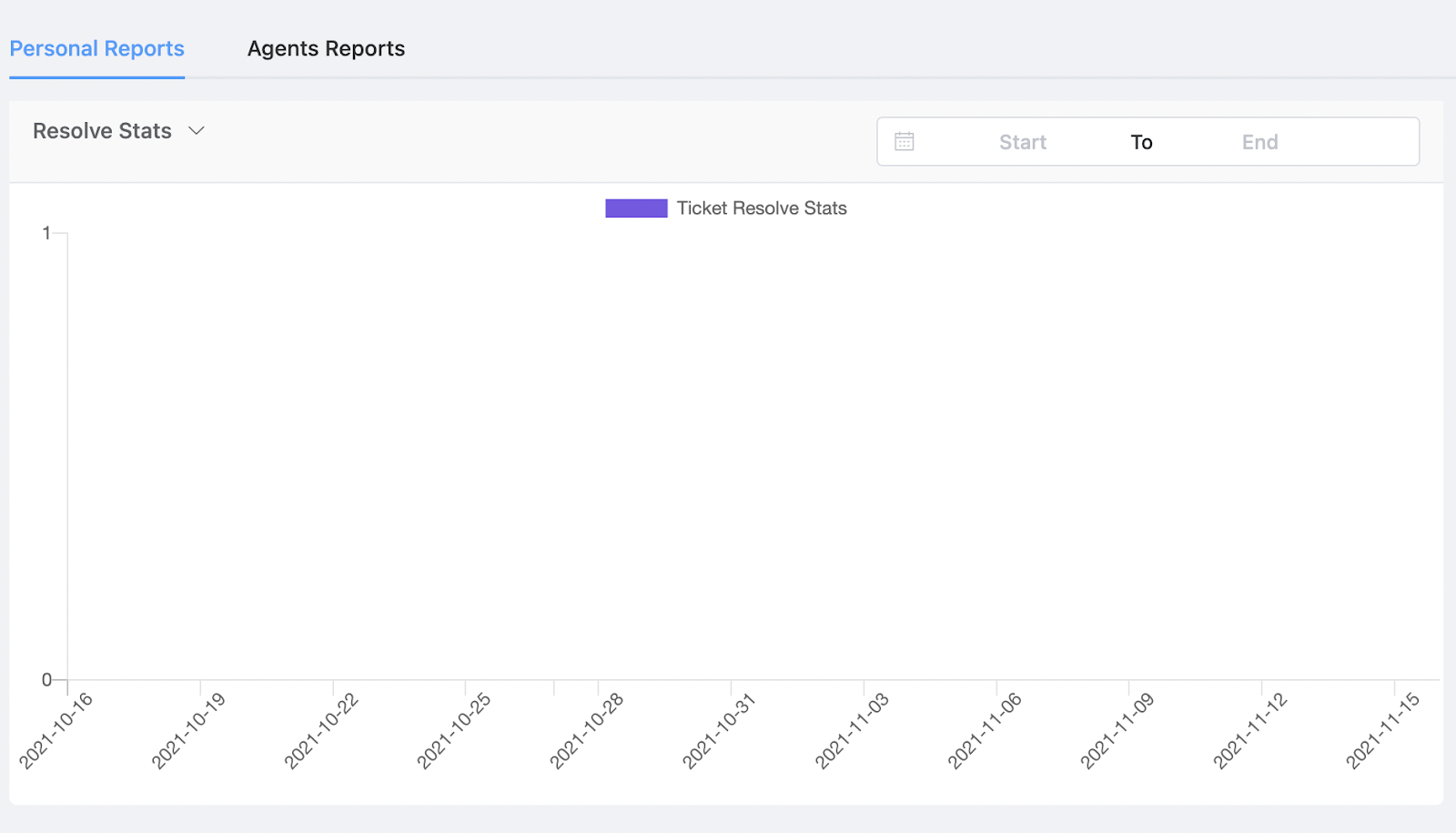
Task: Click the chevron next to Resolve Stats
Action: pos(197,131)
